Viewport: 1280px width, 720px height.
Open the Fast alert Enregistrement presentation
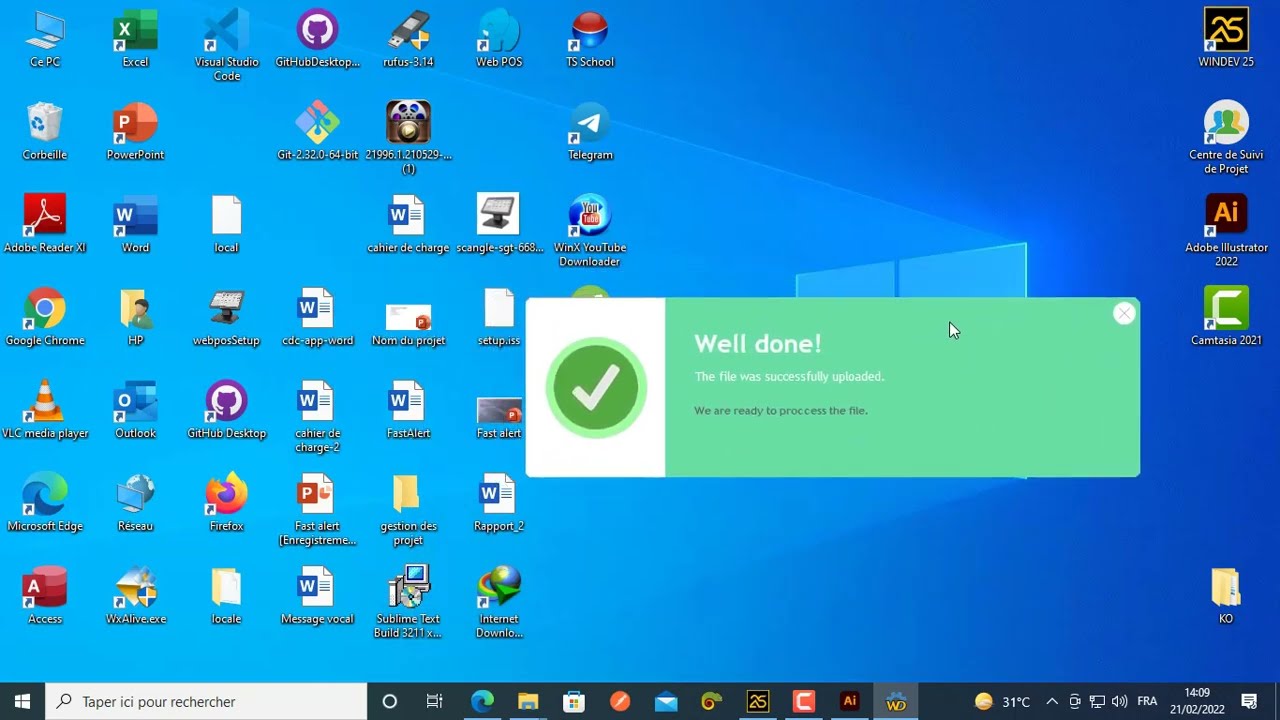[x=317, y=510]
